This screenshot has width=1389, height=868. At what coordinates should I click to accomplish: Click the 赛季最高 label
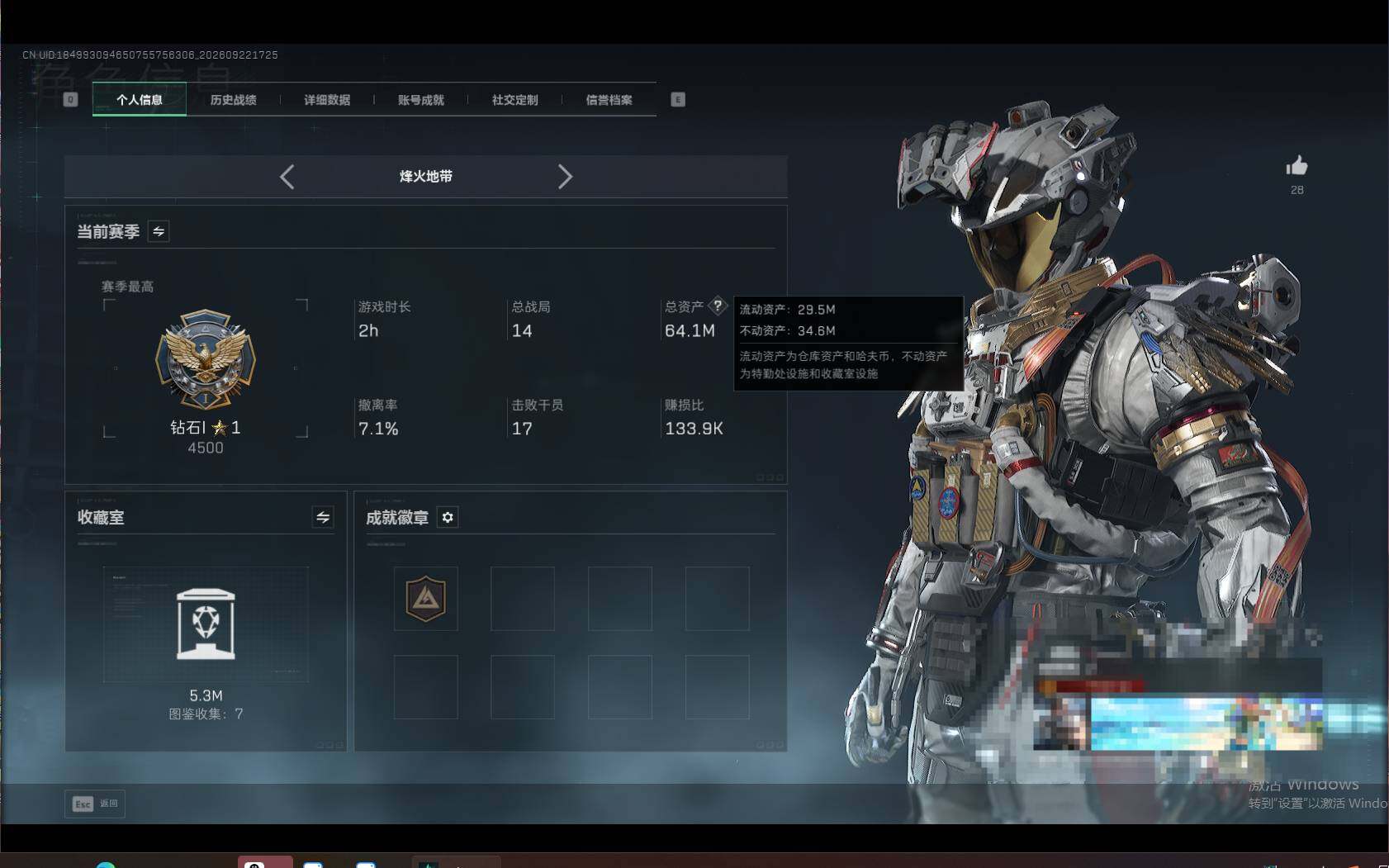tap(127, 287)
